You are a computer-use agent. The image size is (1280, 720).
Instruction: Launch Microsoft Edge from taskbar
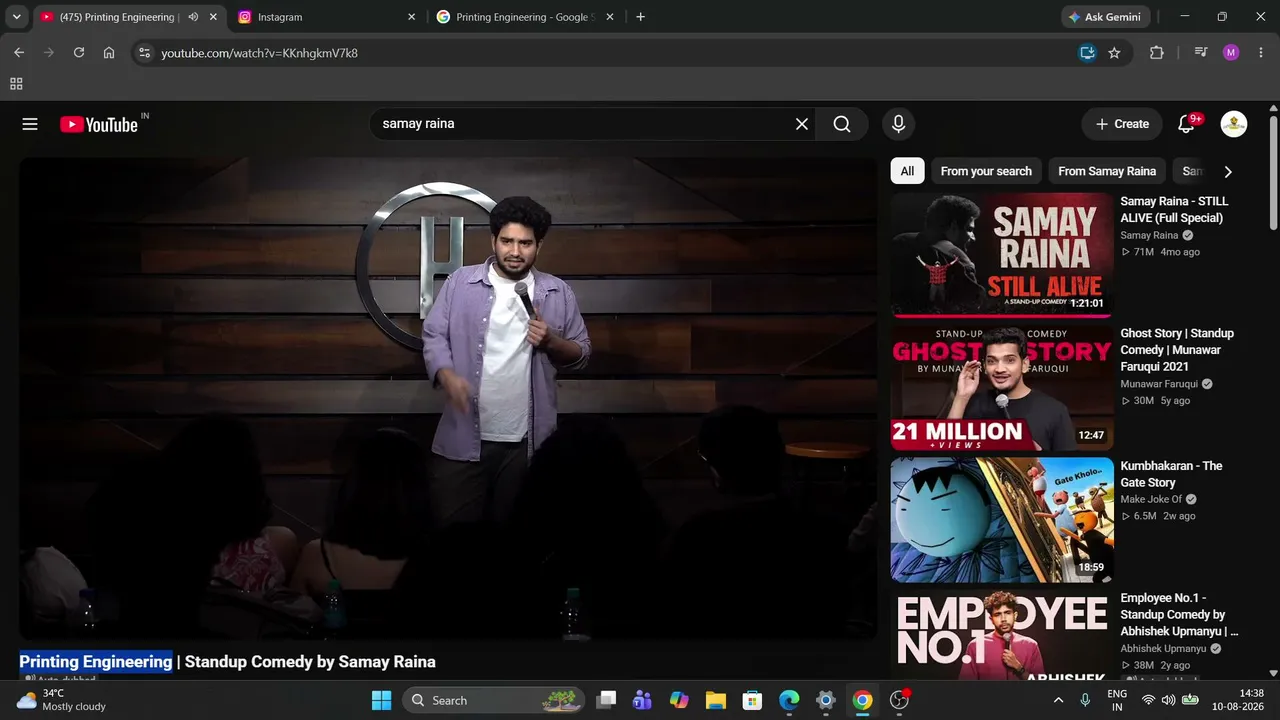coord(789,700)
